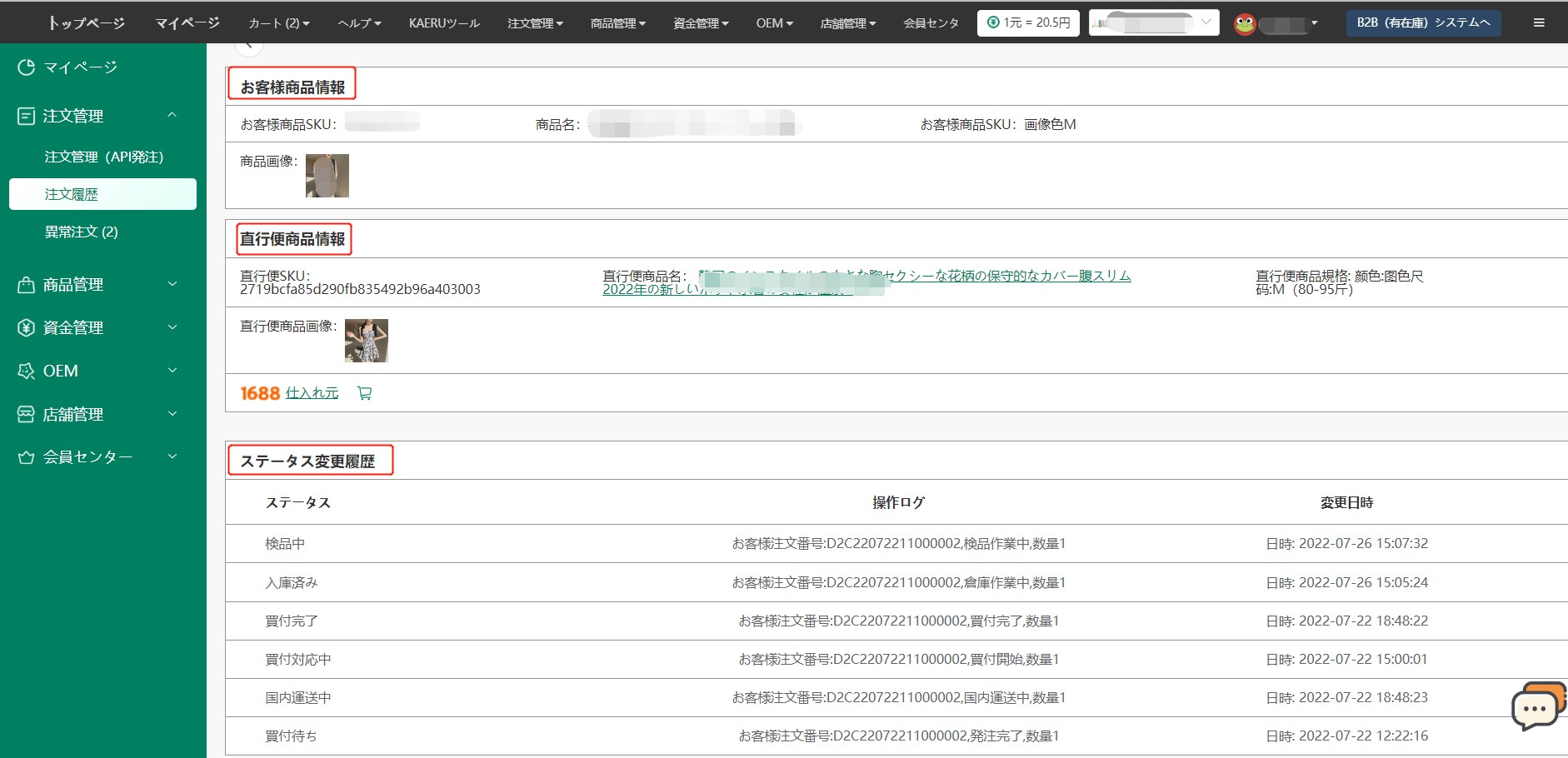The image size is (1568, 758).
Task: Open KAERUツール in top bar
Action: pyautogui.click(x=444, y=23)
